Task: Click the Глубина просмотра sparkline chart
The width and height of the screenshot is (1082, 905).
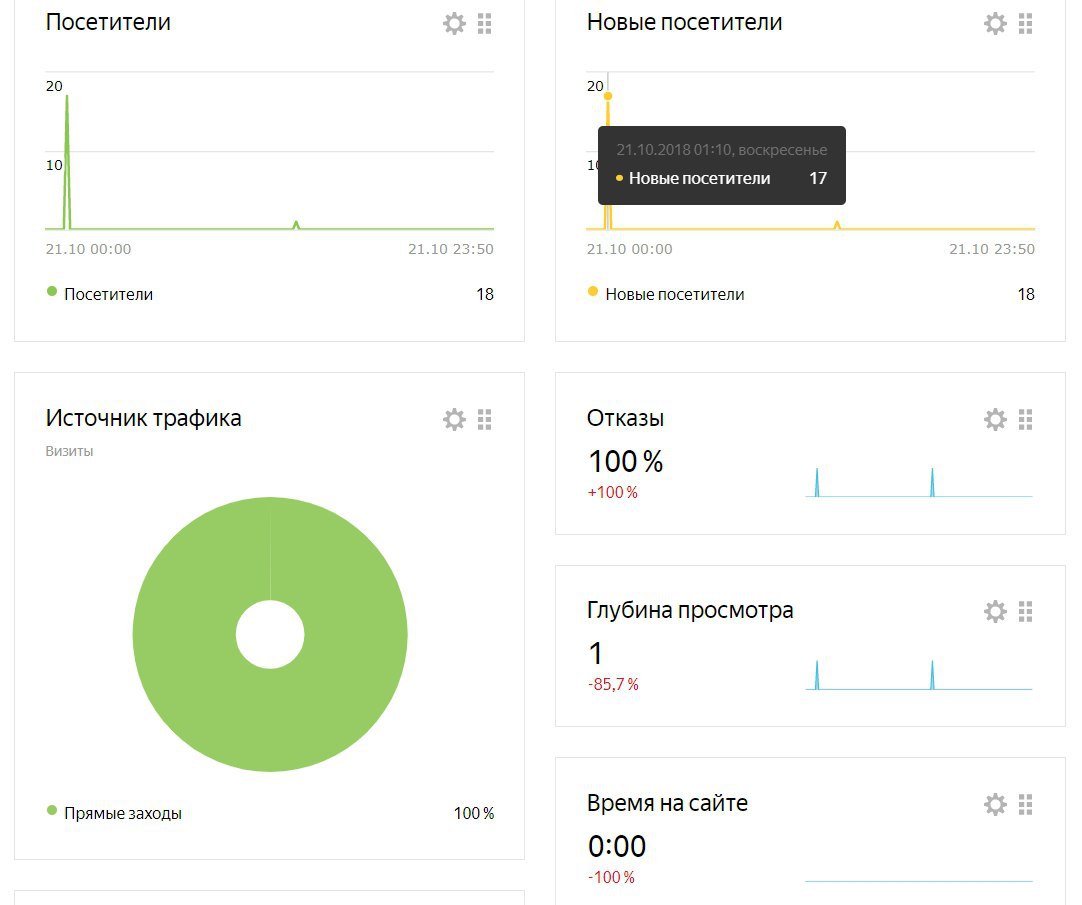Action: pyautogui.click(x=918, y=675)
